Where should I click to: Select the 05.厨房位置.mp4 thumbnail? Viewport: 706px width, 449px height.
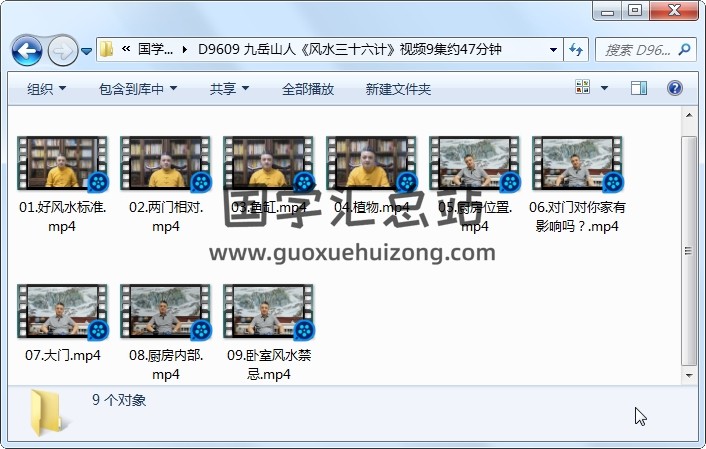pos(474,163)
